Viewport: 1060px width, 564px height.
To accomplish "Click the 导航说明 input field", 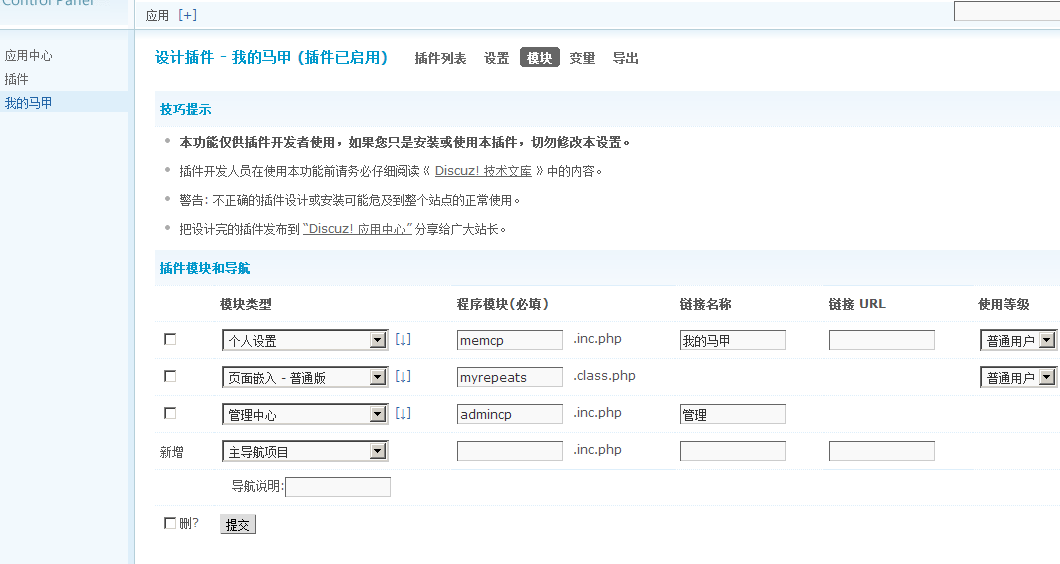I will coord(338,488).
